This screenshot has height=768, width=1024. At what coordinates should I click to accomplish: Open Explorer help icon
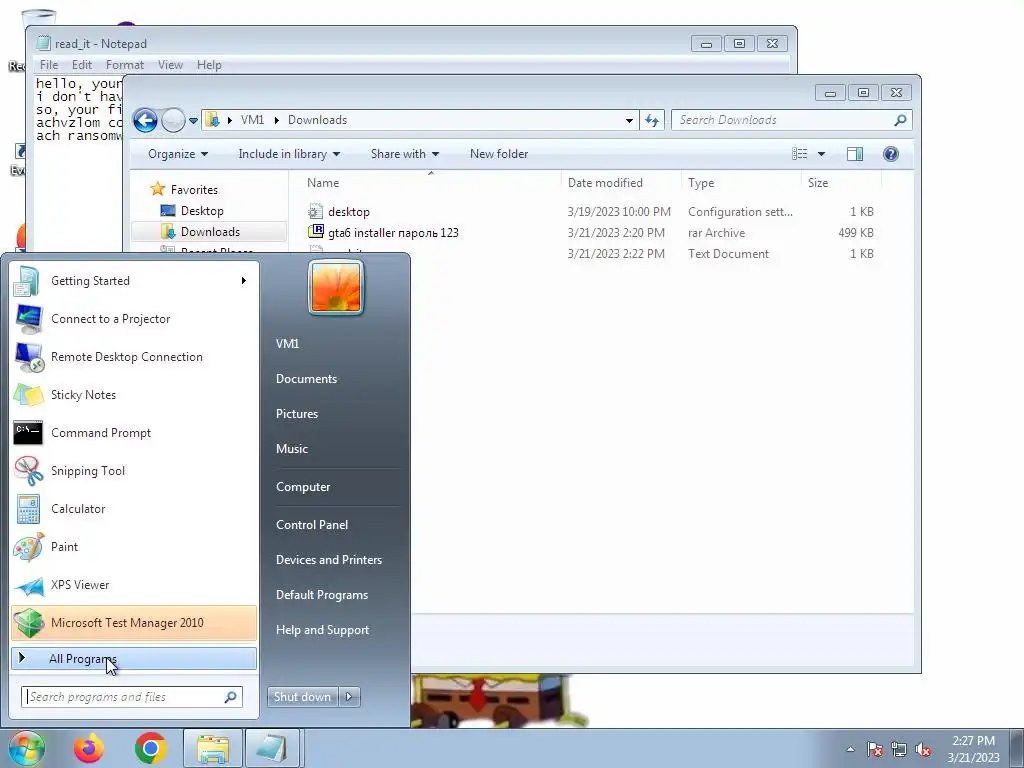coord(891,154)
